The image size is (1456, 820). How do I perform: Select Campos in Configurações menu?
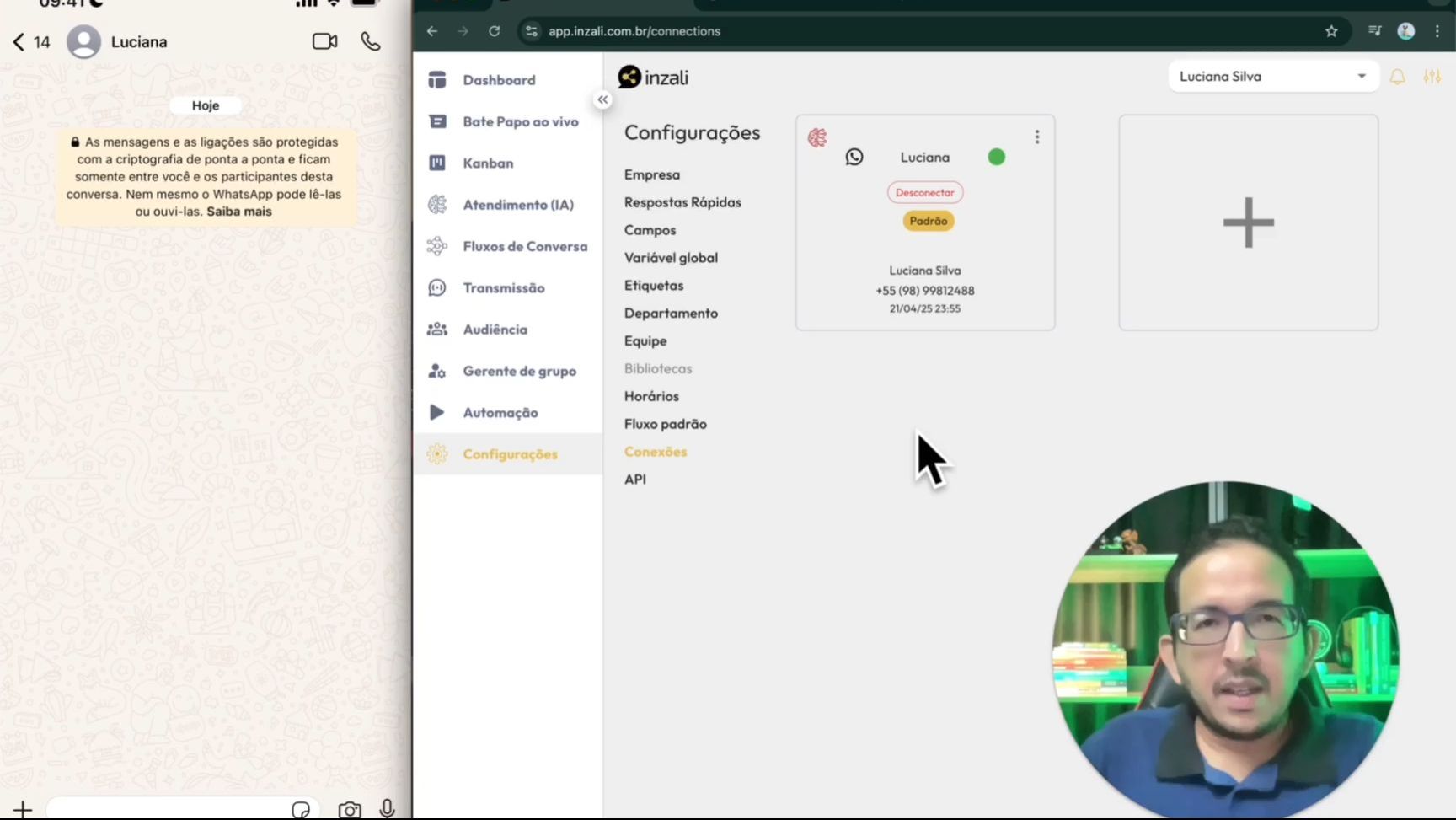coord(650,230)
